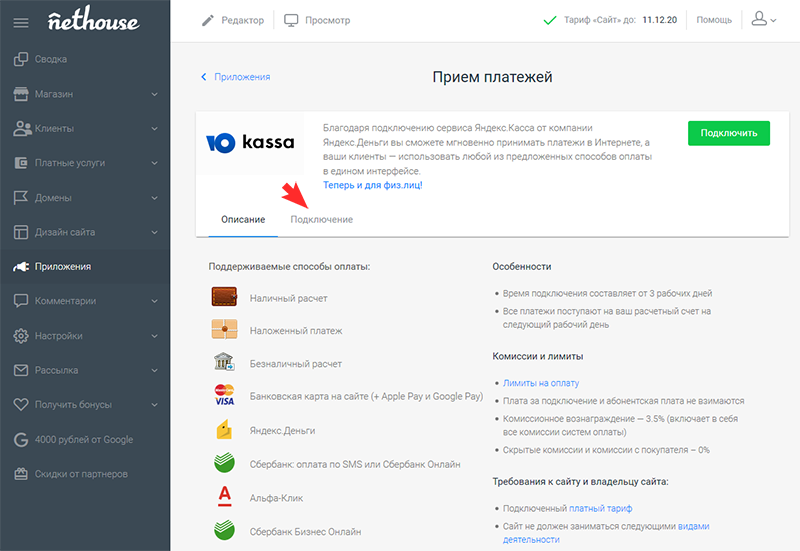800x551 pixels.
Task: Click the Google G icon
Action: click(21, 439)
